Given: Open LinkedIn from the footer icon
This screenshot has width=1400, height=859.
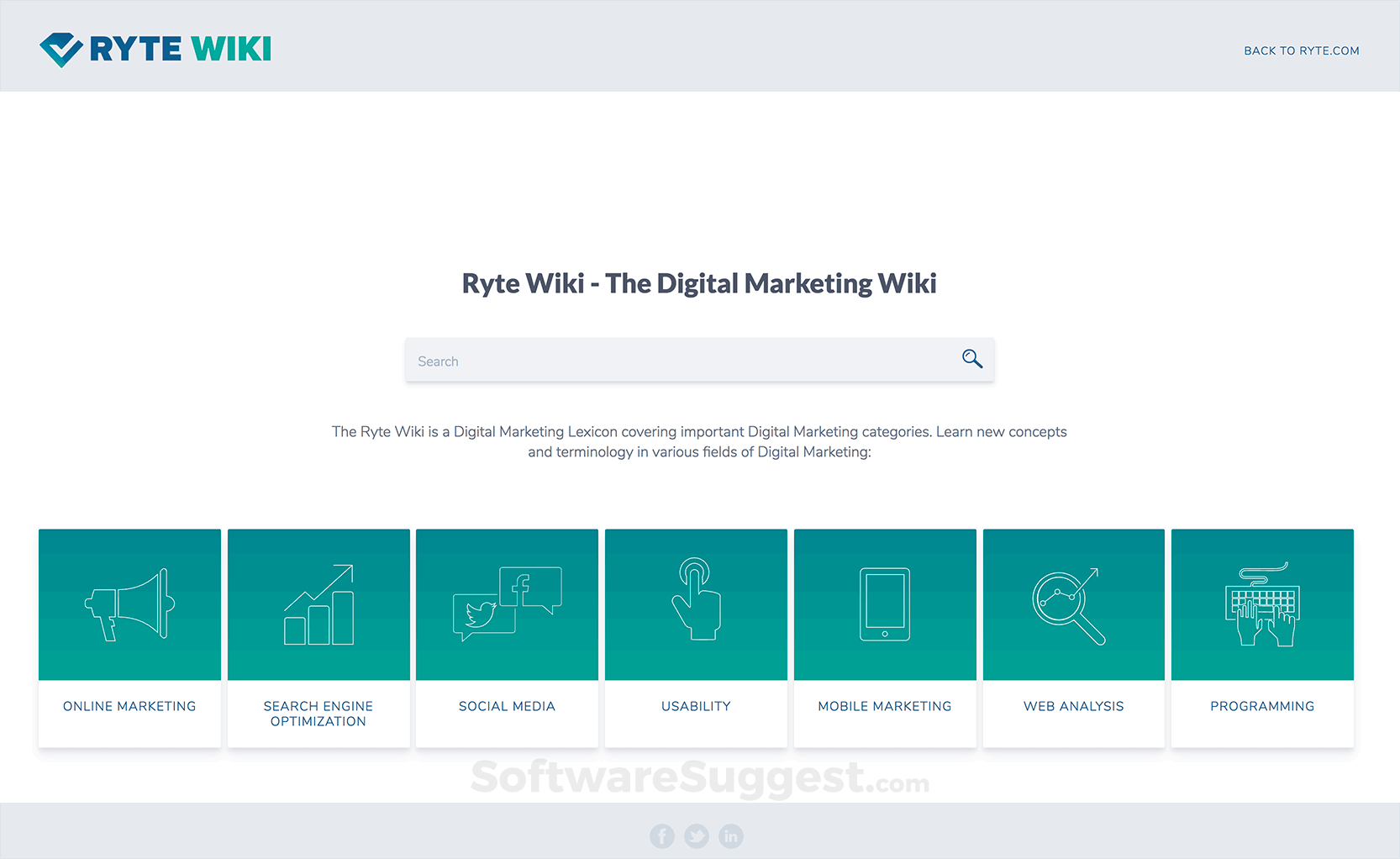Looking at the screenshot, I should [730, 835].
